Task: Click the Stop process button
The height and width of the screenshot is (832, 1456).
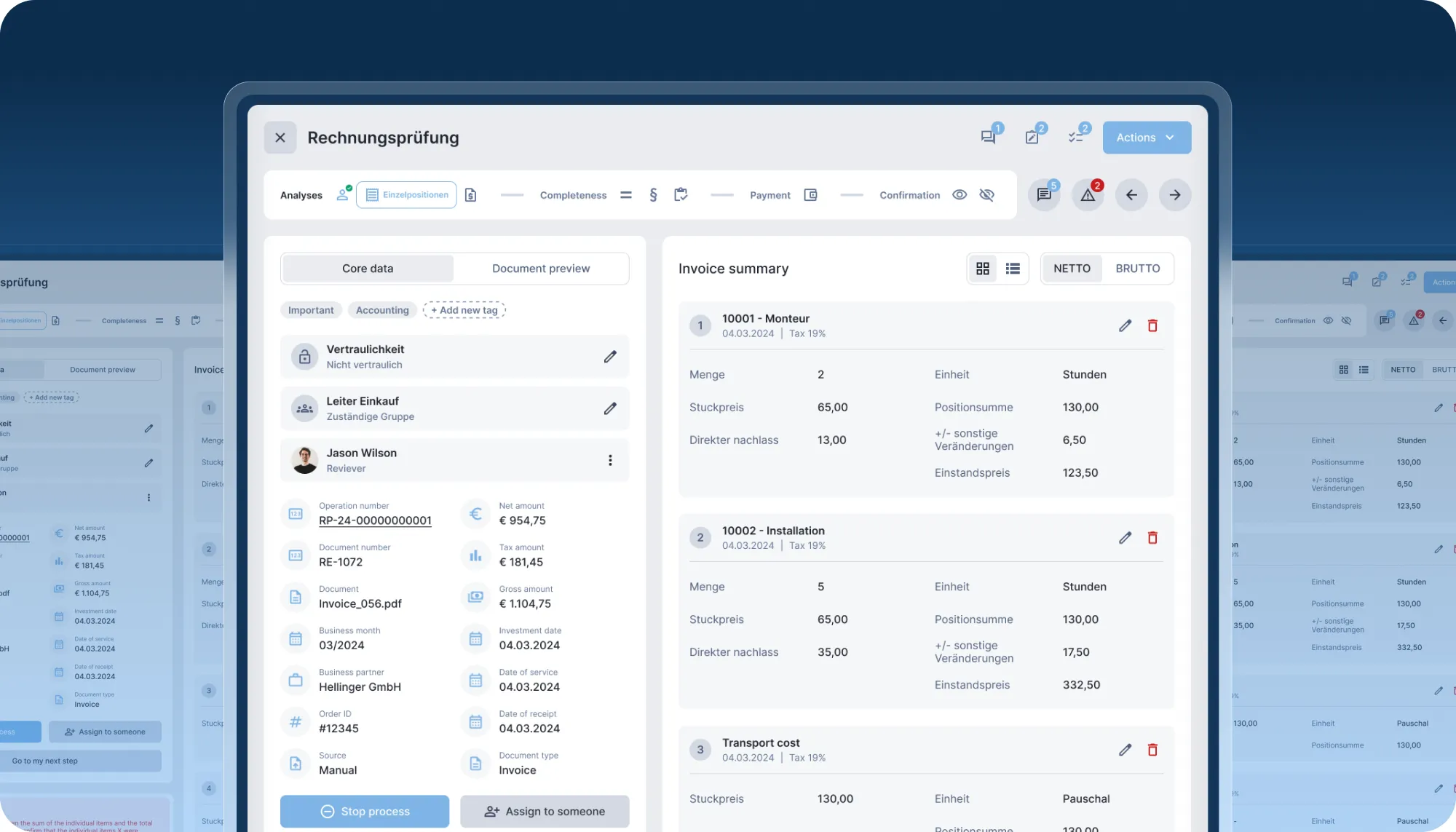Action: (x=365, y=811)
